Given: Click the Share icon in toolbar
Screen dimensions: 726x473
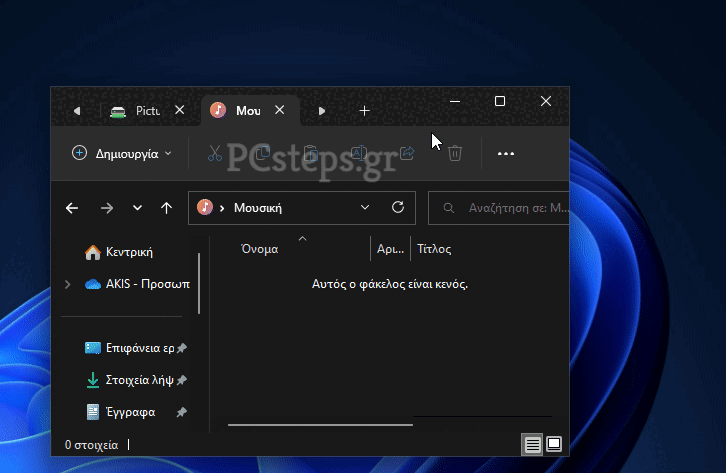Looking at the screenshot, I should pos(407,153).
